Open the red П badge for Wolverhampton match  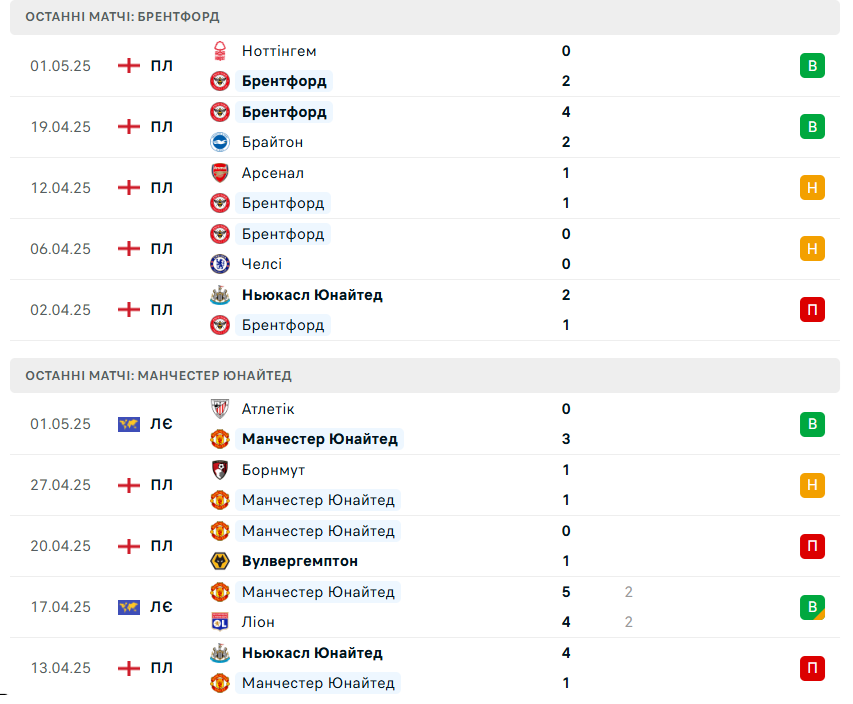(x=812, y=546)
